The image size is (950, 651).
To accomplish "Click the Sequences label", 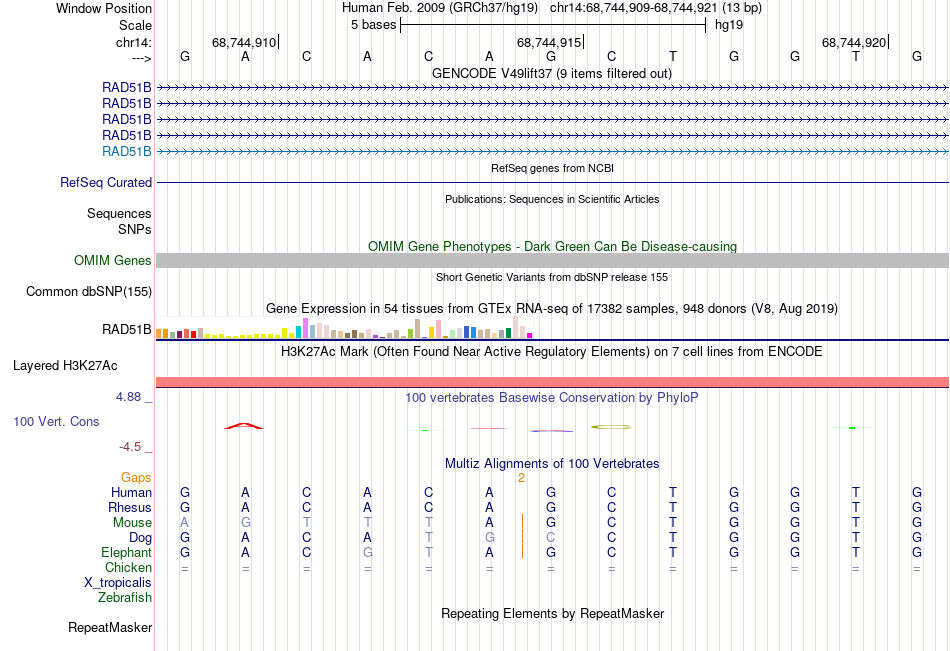I will click(x=119, y=213).
